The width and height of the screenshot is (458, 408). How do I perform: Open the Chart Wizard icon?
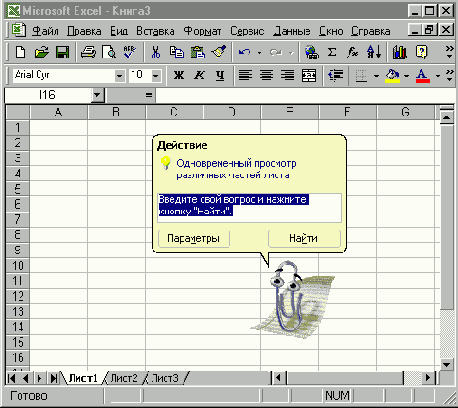pyautogui.click(x=400, y=52)
